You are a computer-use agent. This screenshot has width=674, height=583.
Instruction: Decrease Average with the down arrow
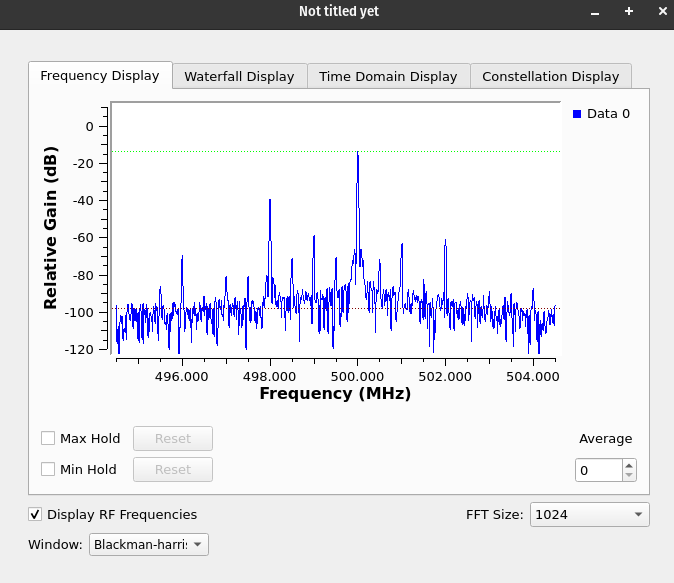pyautogui.click(x=629, y=475)
